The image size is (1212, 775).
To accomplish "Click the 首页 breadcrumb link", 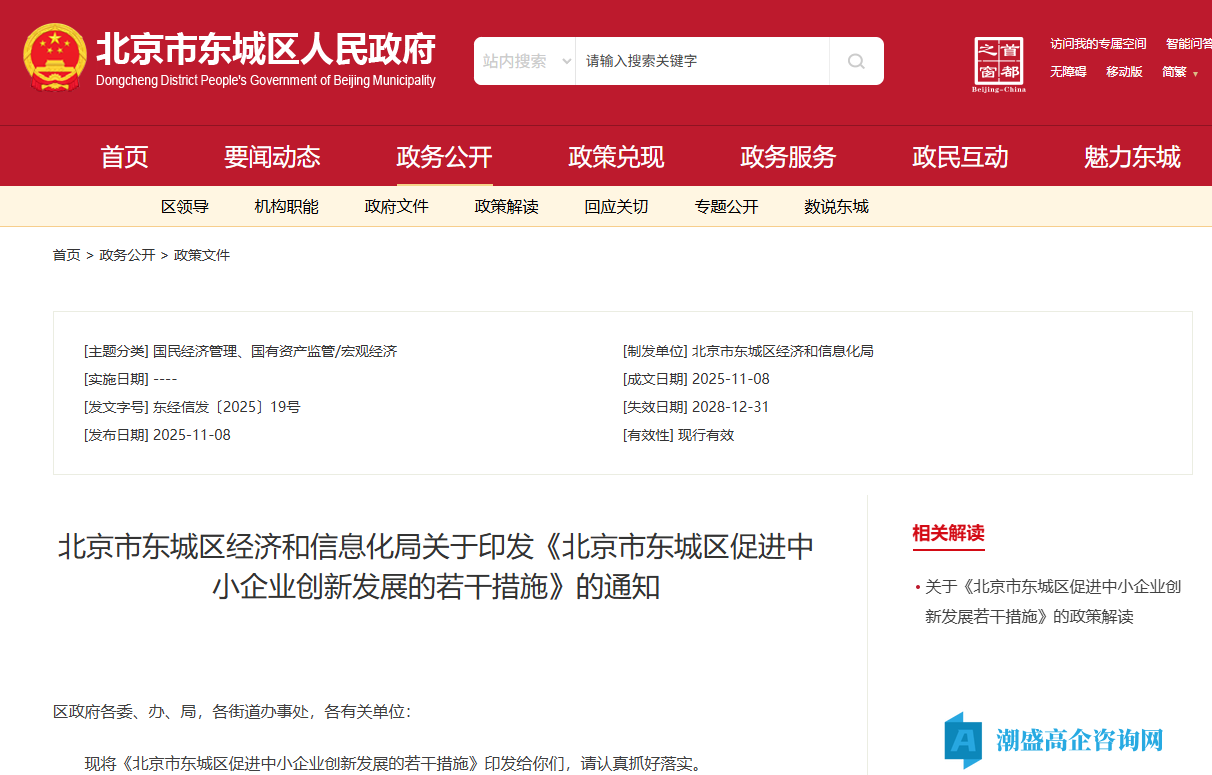I will click(x=66, y=255).
